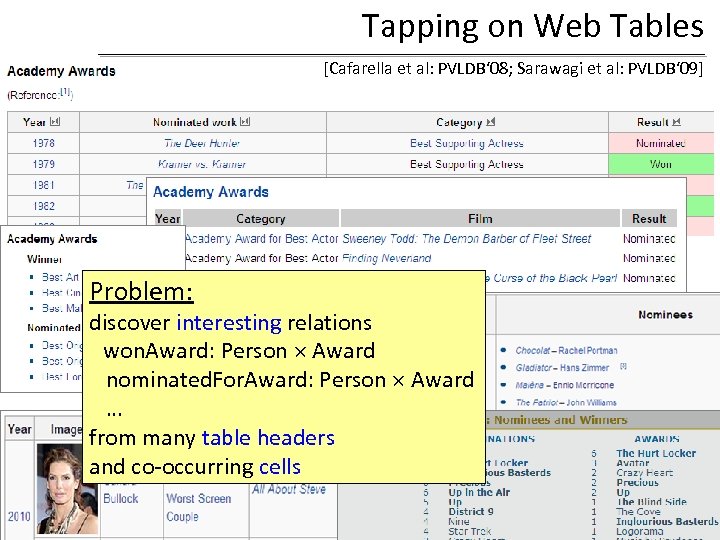This screenshot has height=540, width=720.
Task: Open Crazy Heart in Awards list
Action: (x=644, y=472)
